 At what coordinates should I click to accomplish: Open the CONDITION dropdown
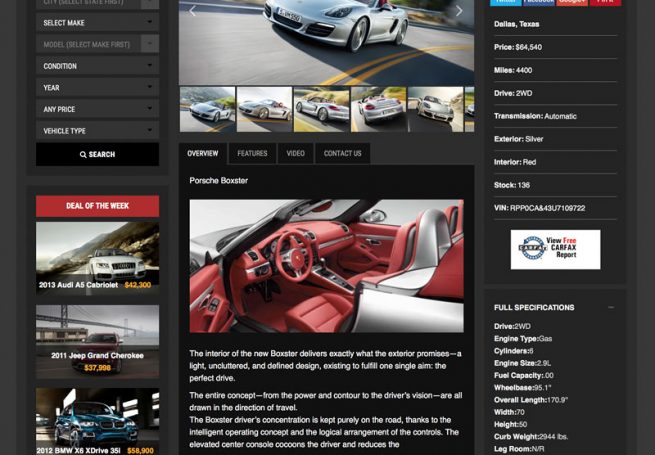(97, 66)
